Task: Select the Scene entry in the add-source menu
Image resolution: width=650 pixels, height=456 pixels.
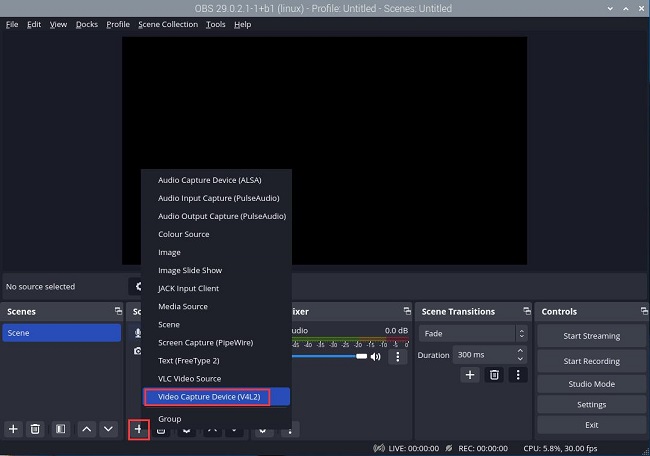Action: click(216, 324)
